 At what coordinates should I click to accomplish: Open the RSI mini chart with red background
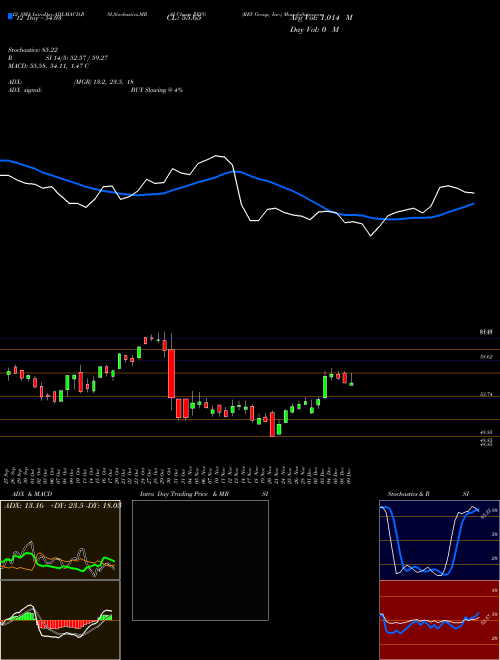click(x=439, y=620)
